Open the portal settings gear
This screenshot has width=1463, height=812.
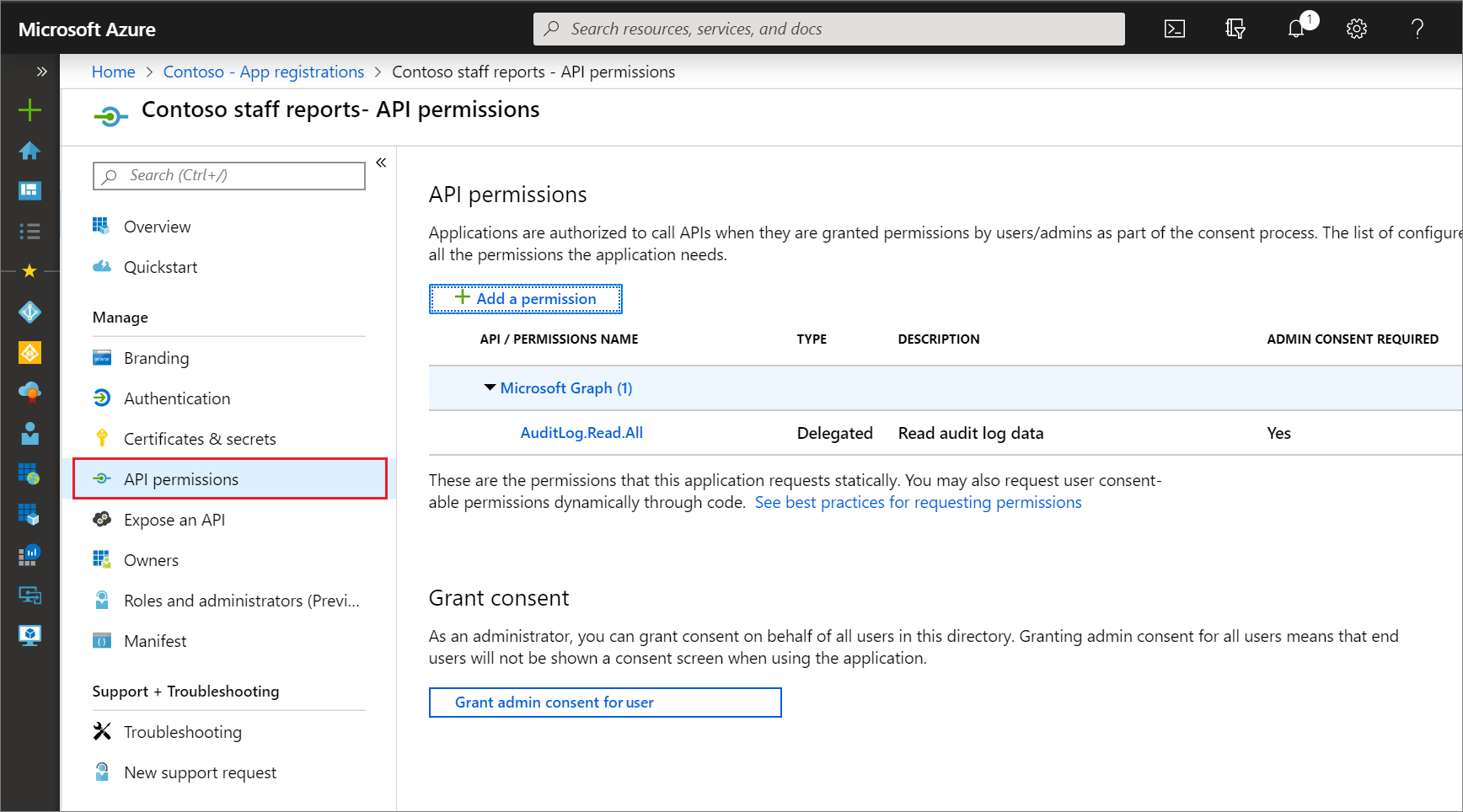pyautogui.click(x=1356, y=29)
